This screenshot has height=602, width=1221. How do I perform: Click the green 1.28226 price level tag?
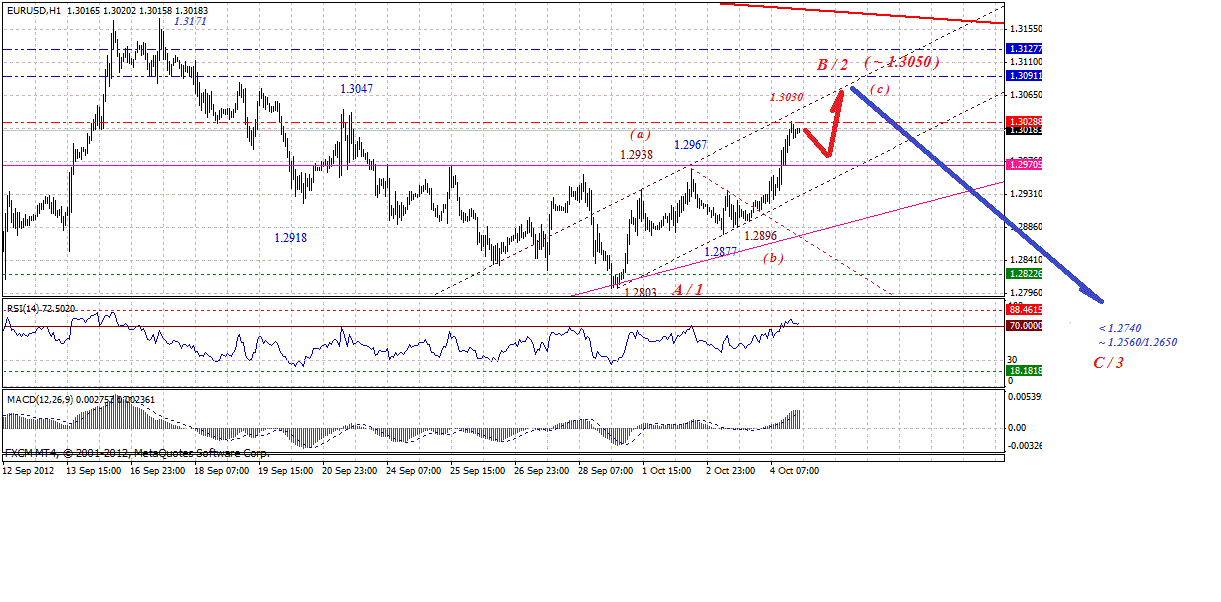[1025, 273]
